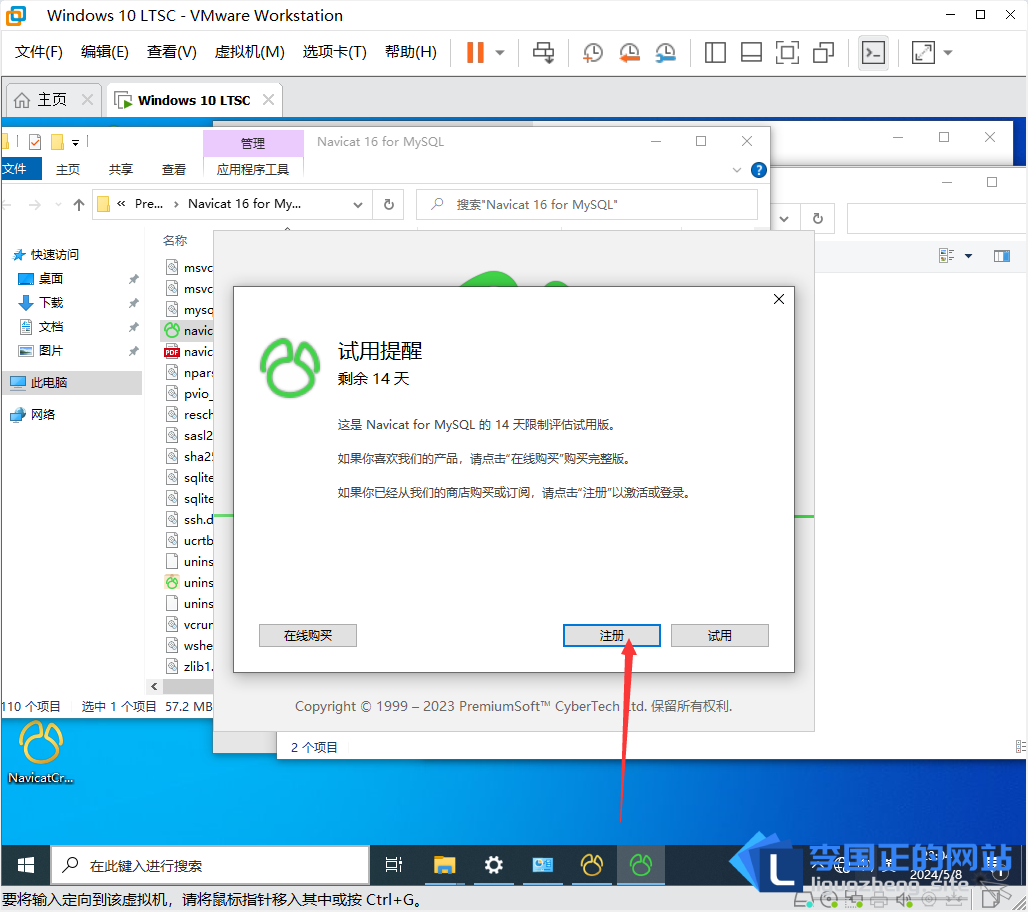This screenshot has height=912, width=1028.
Task: Toggle the VMware library sidebar
Action: (715, 52)
